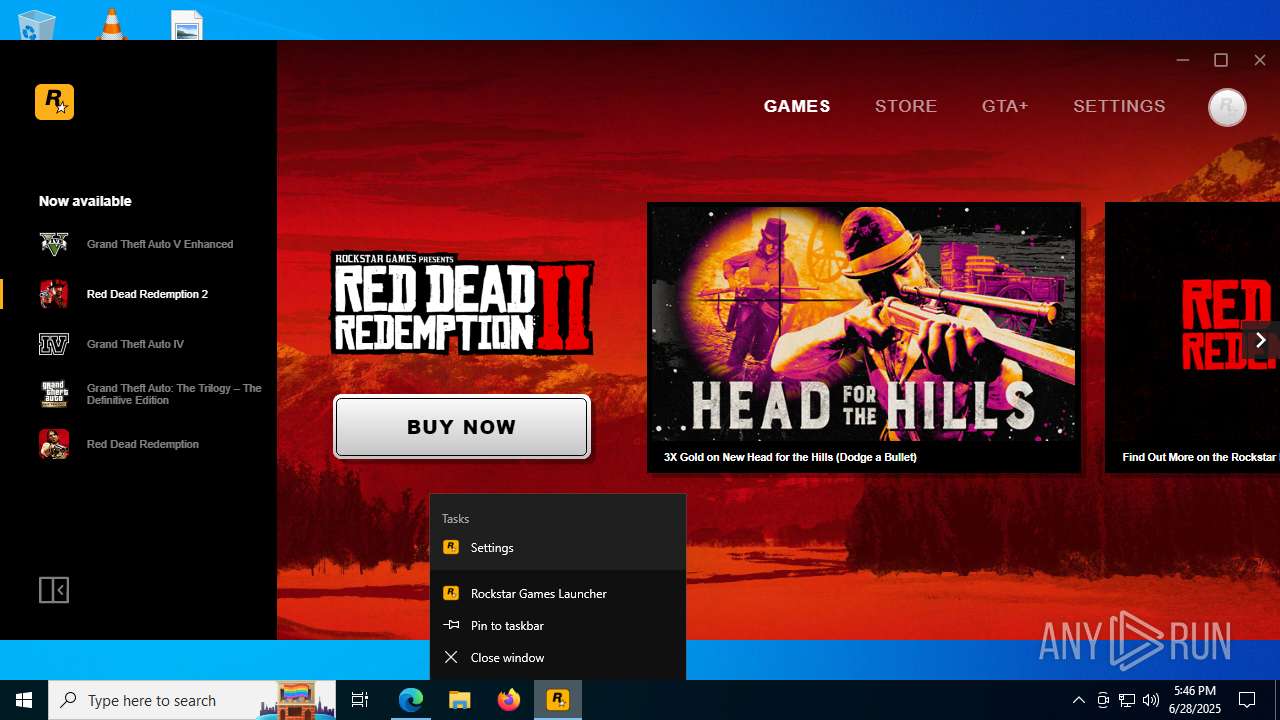Viewport: 1280px width, 720px height.
Task: Choose Rockstar Games Launcher in jump list
Action: click(558, 594)
